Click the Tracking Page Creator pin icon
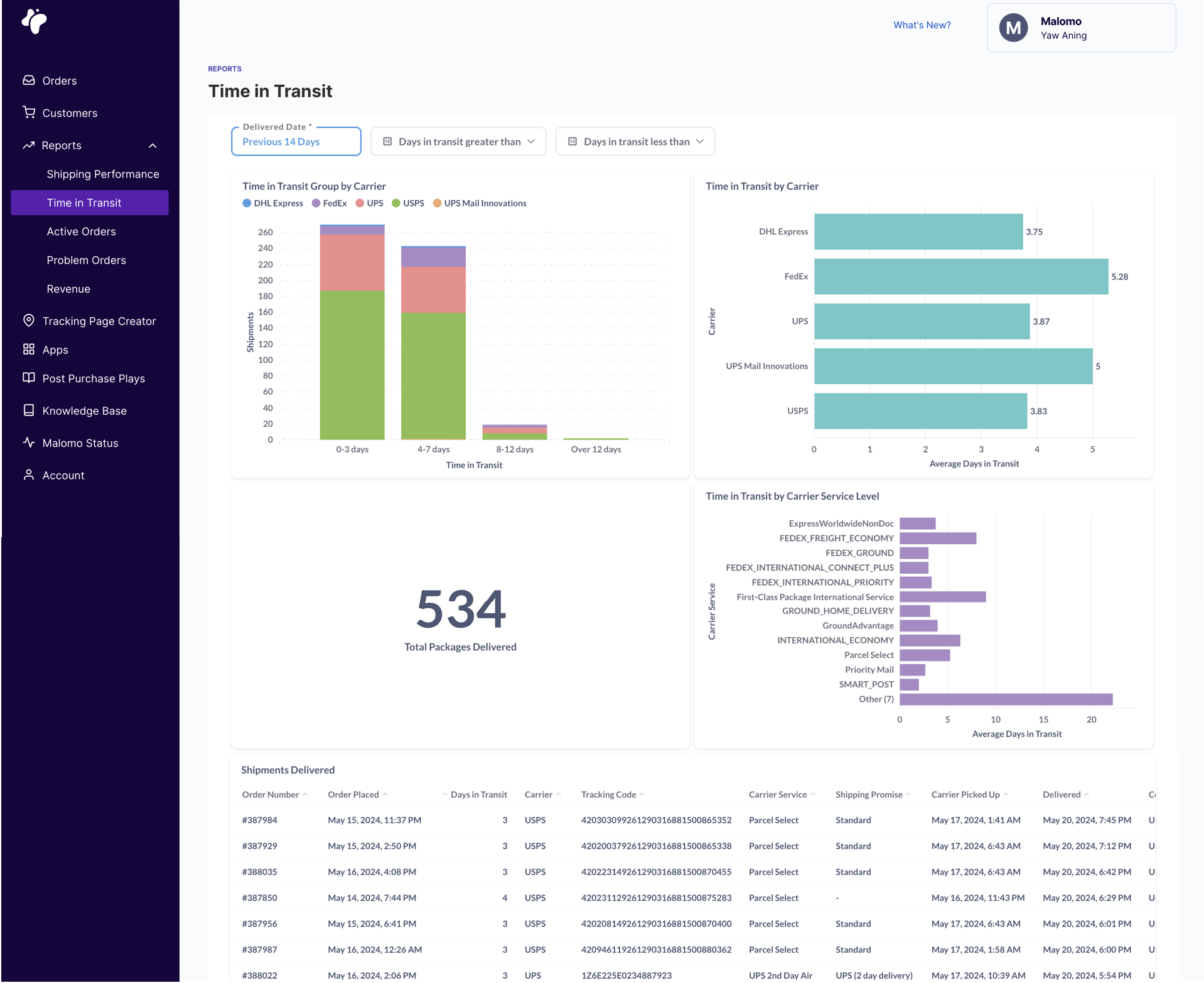Image resolution: width=1204 pixels, height=983 pixels. 29,320
